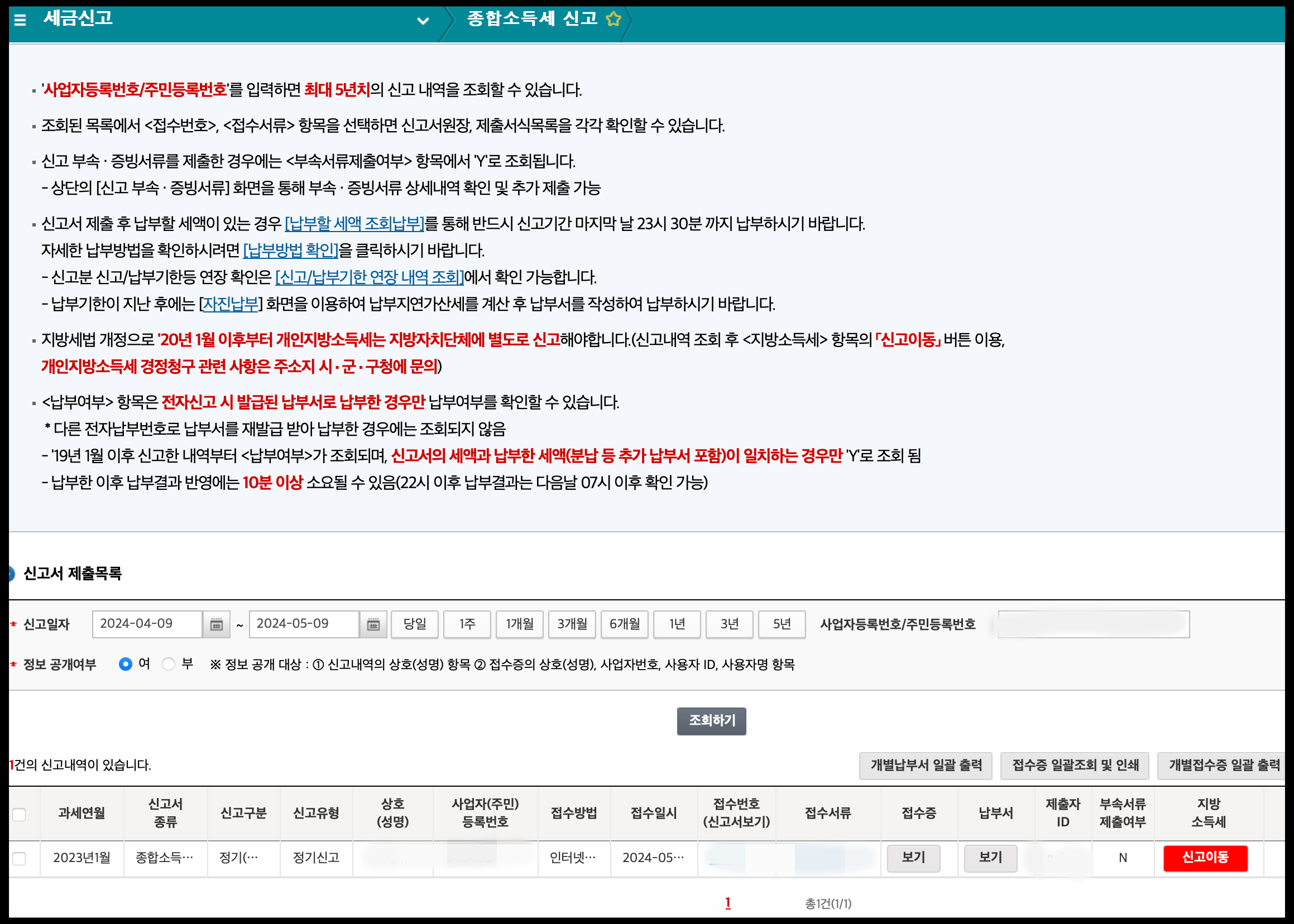Screen dimensions: 1294x924
Task: Toggle the favorite star next to 종합소득세 신고
Action: coord(613,19)
